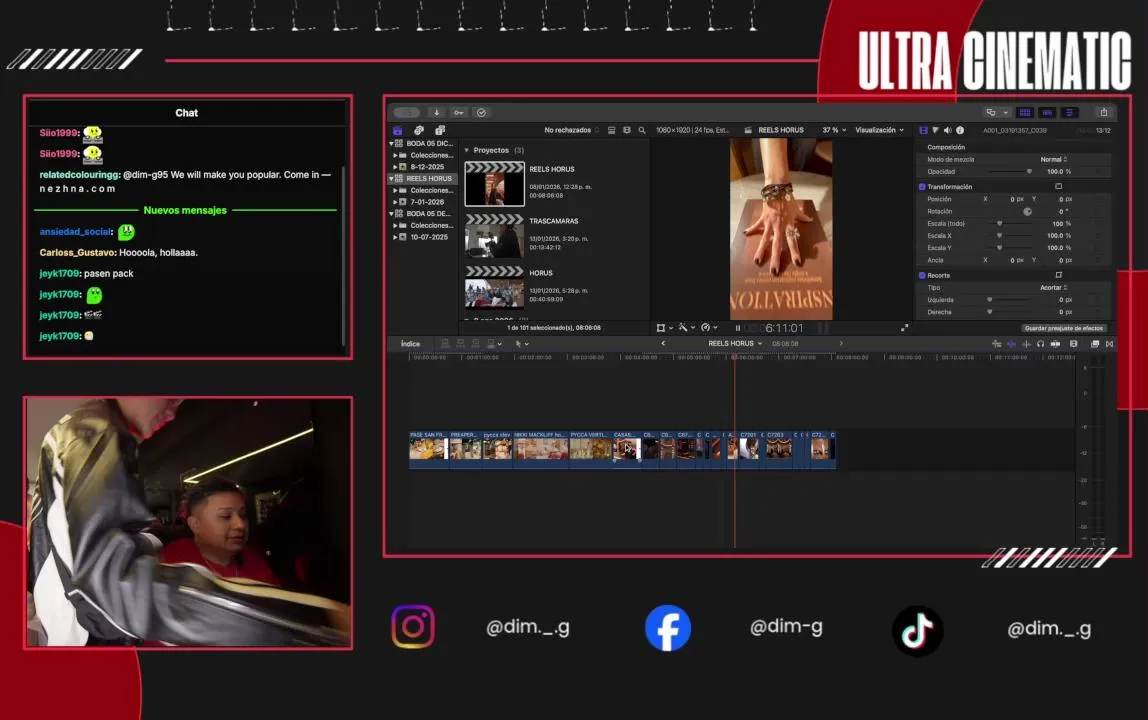Toggle audio skimming waveform icon
This screenshot has width=1148, height=720.
coord(1011,344)
